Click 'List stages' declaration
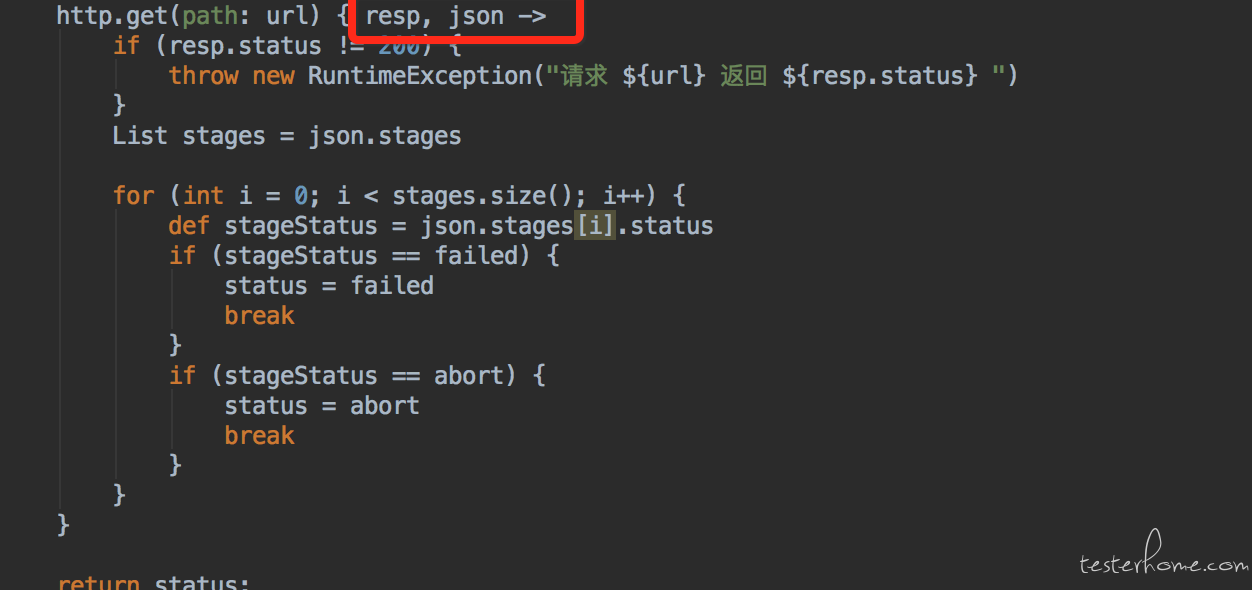The width and height of the screenshot is (1252, 590). [x=189, y=136]
